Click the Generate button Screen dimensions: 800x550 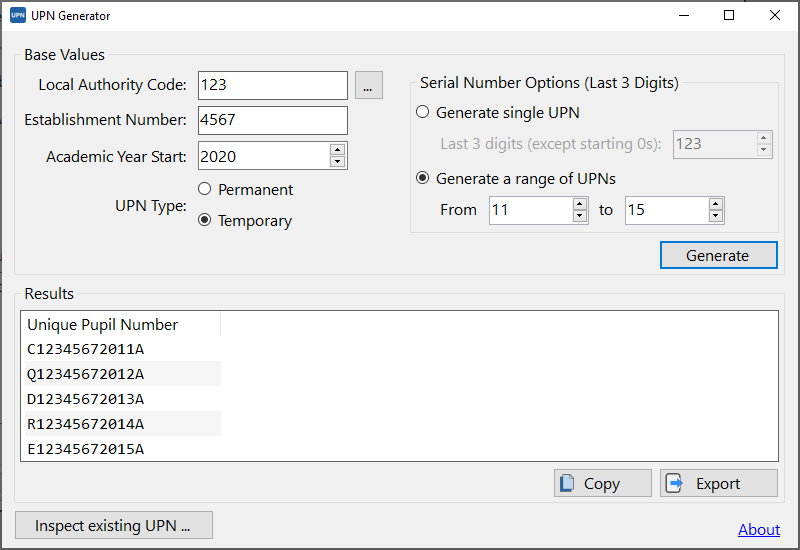[x=718, y=255]
